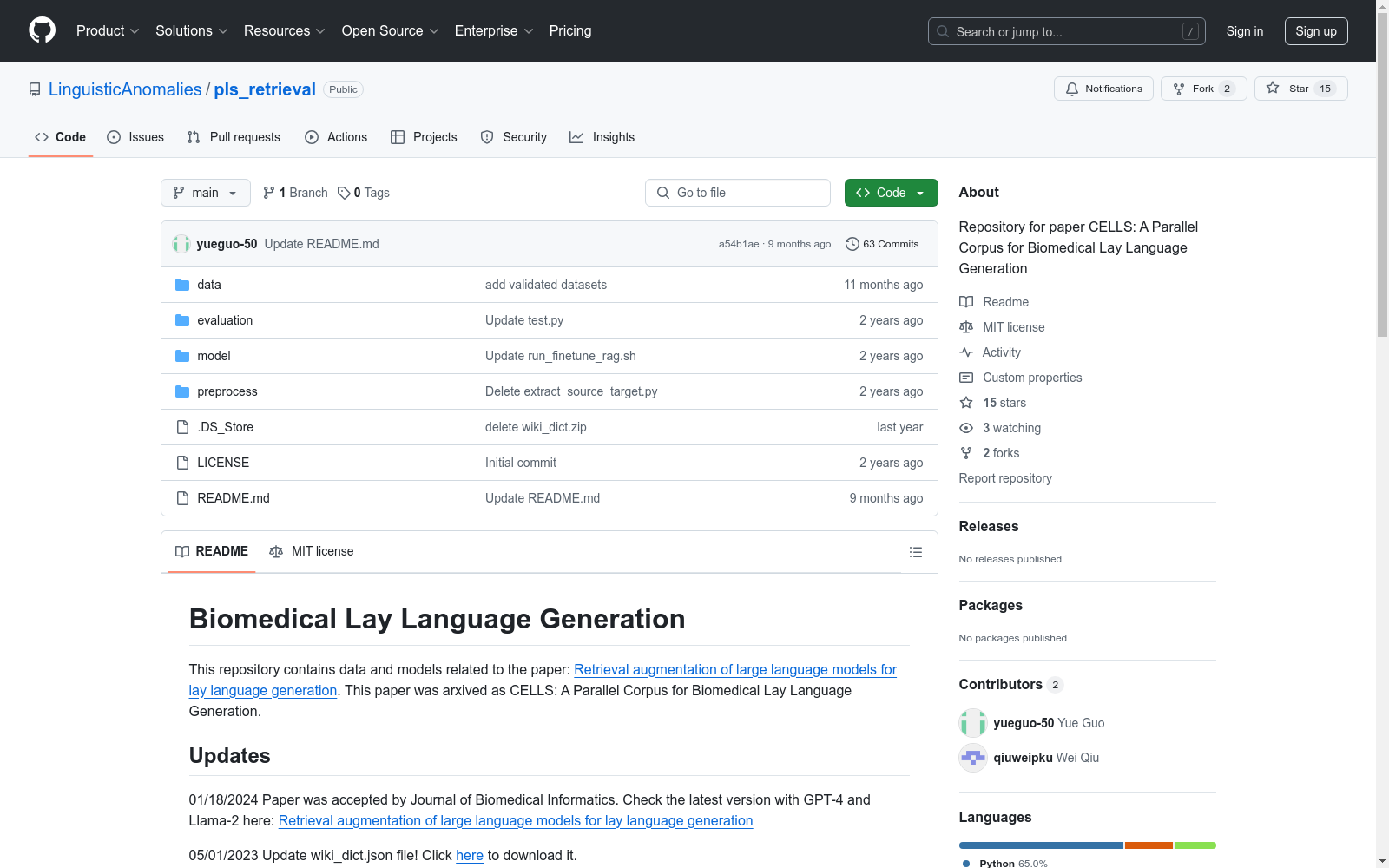Click the commit history clock icon
The image size is (1389, 868).
pyautogui.click(x=852, y=244)
